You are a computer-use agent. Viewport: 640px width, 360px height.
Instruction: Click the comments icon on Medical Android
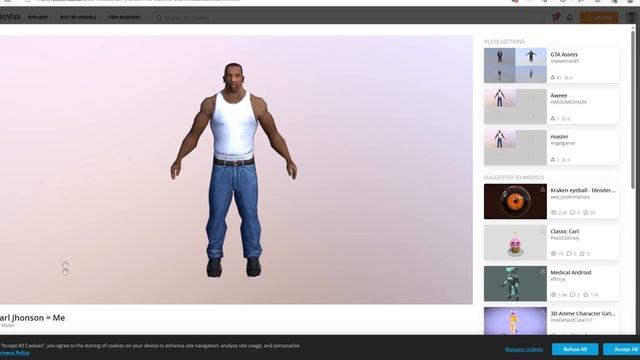point(572,295)
